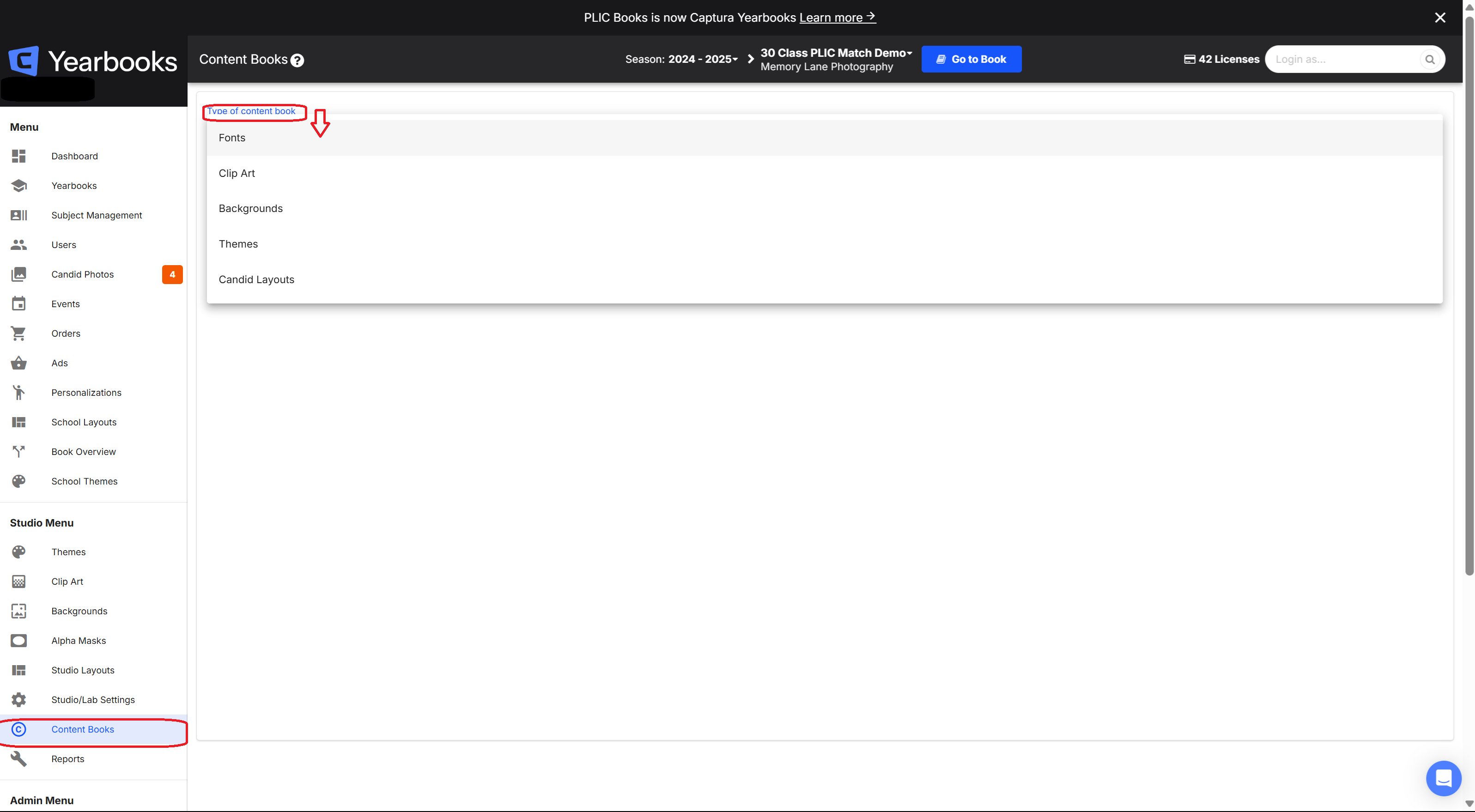Go to Candid Photos section
The width and height of the screenshot is (1475, 812).
(x=93, y=274)
